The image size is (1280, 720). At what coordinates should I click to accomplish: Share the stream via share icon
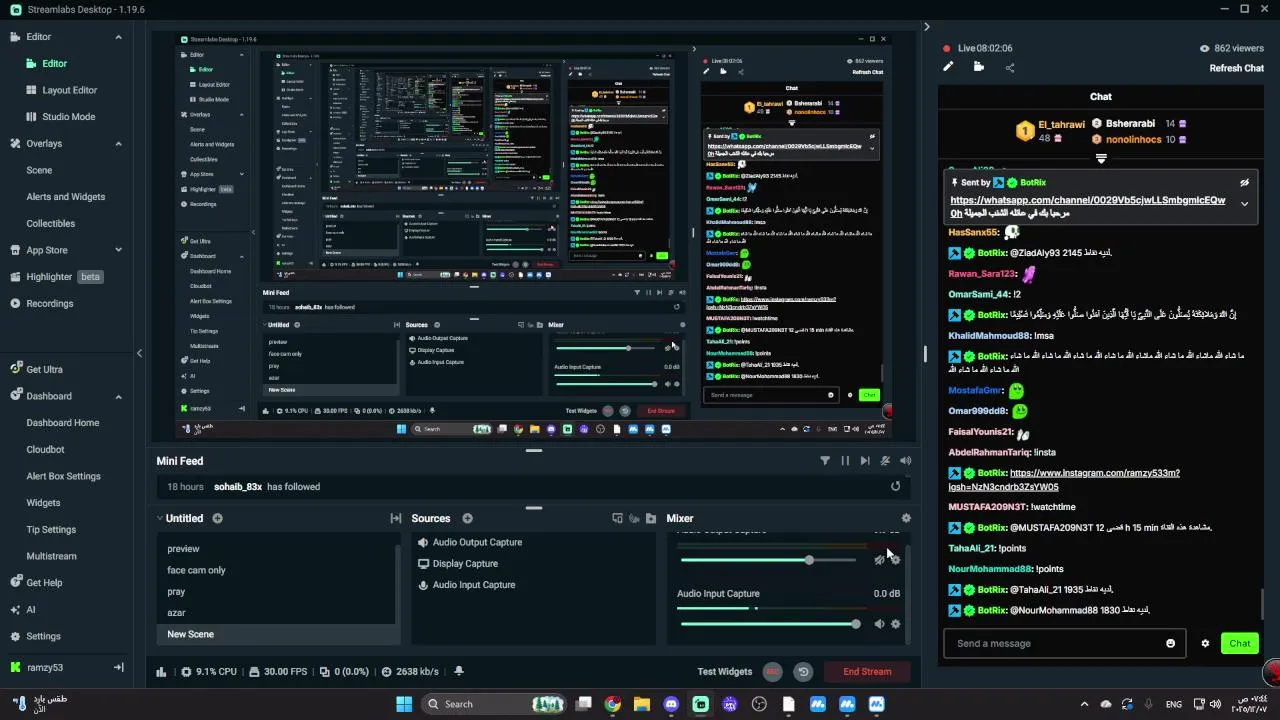coord(1009,68)
